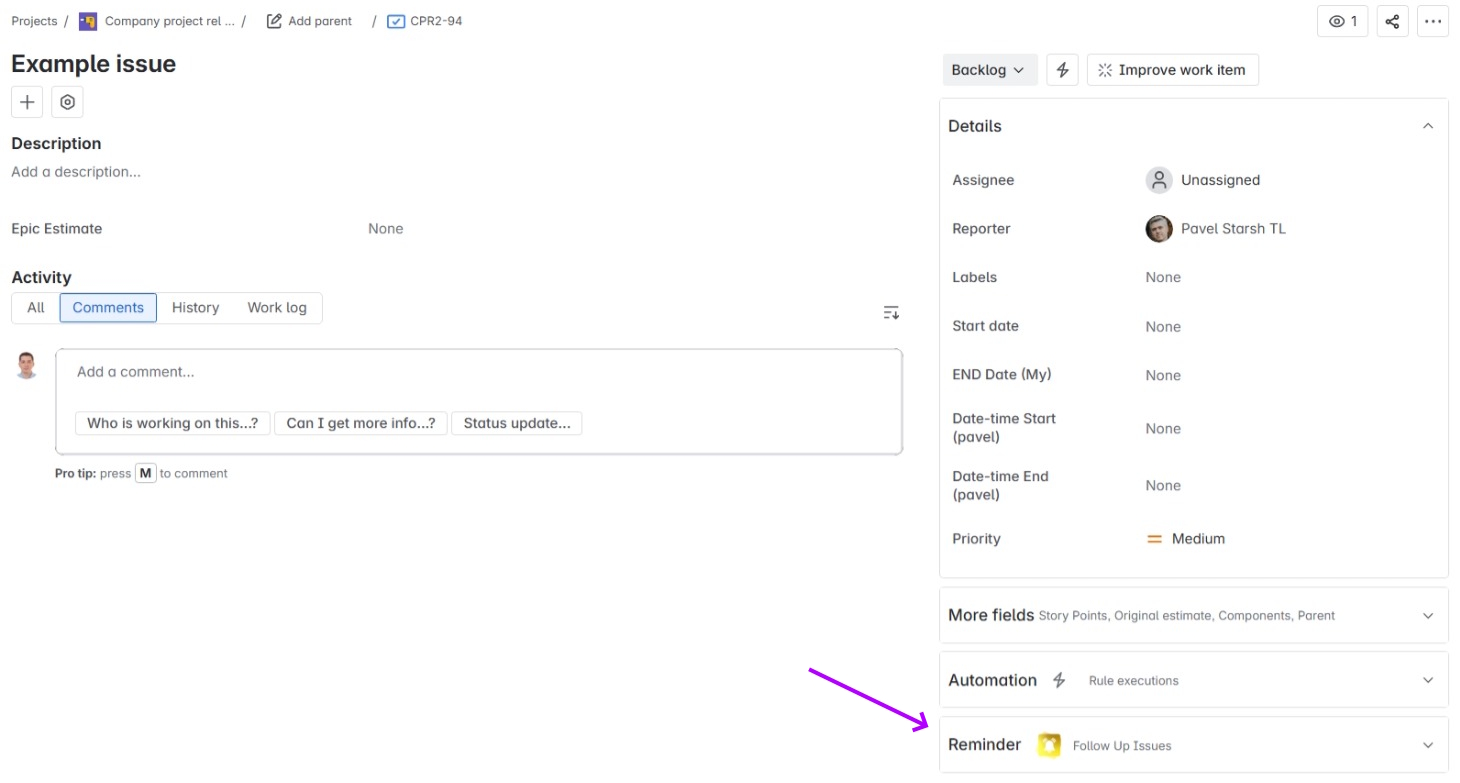Click the Follow Up Issues app icon

(x=1049, y=745)
